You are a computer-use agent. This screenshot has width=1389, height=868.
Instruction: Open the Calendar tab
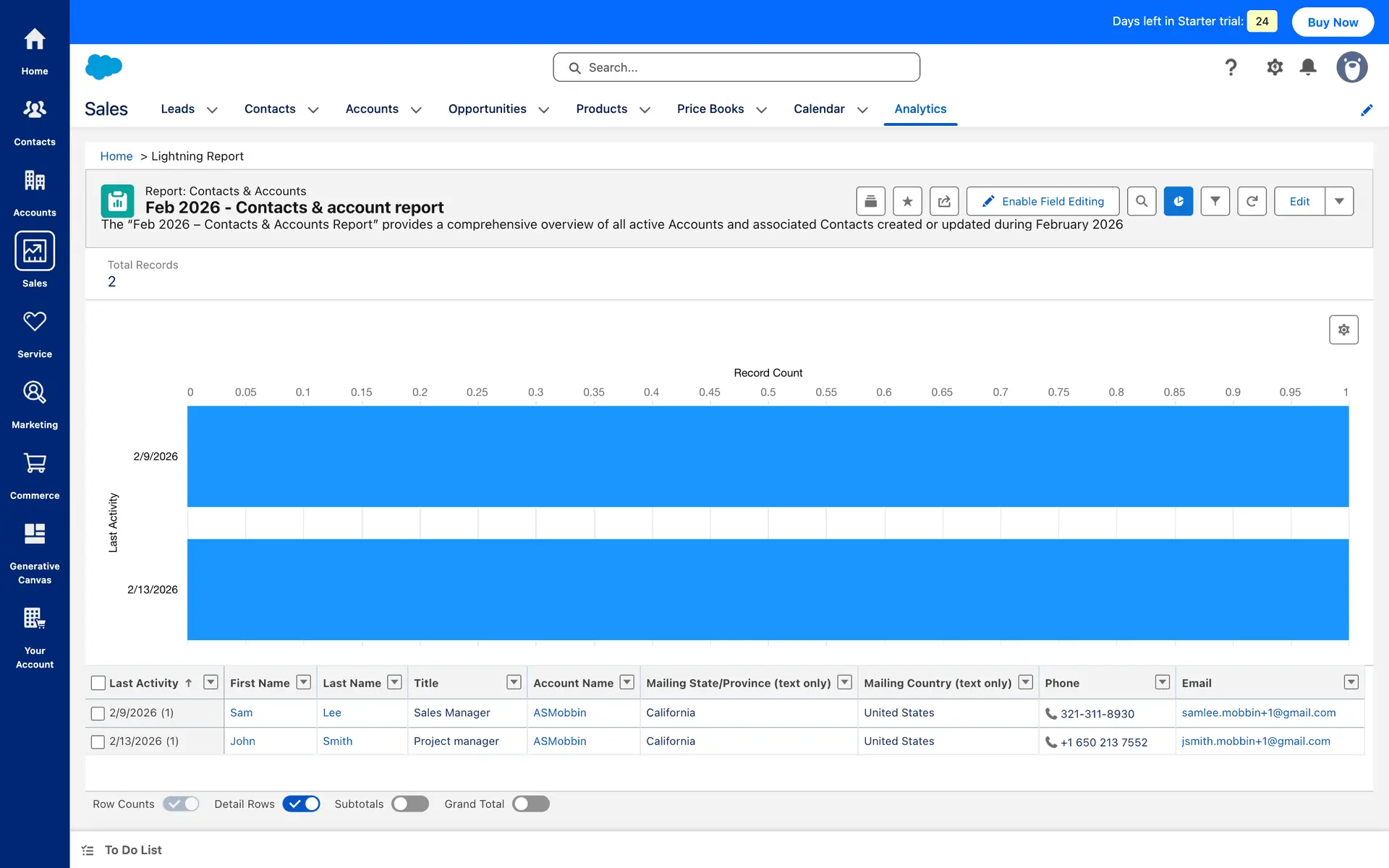tap(819, 109)
